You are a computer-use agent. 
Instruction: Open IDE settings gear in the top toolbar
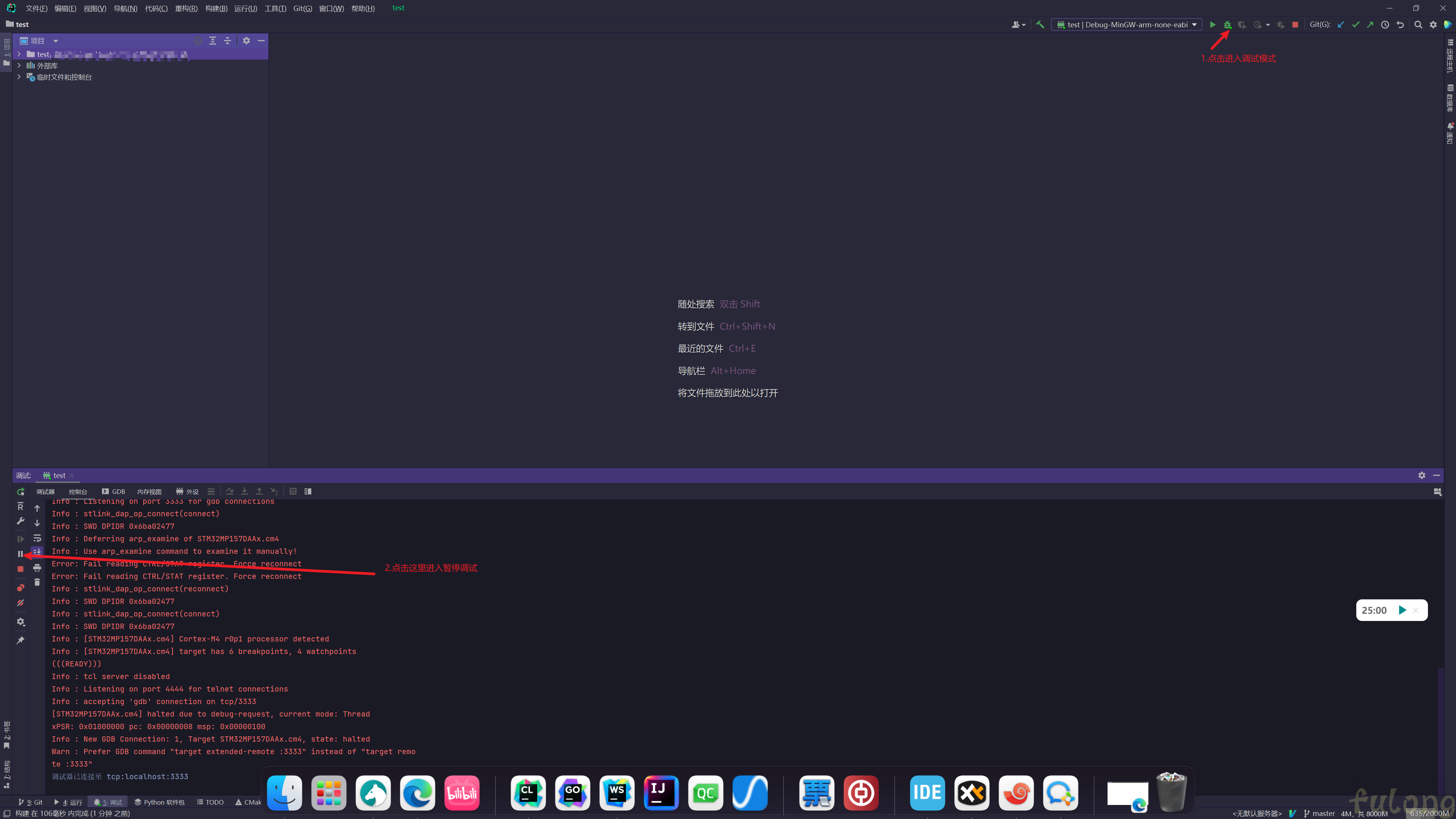1433,25
